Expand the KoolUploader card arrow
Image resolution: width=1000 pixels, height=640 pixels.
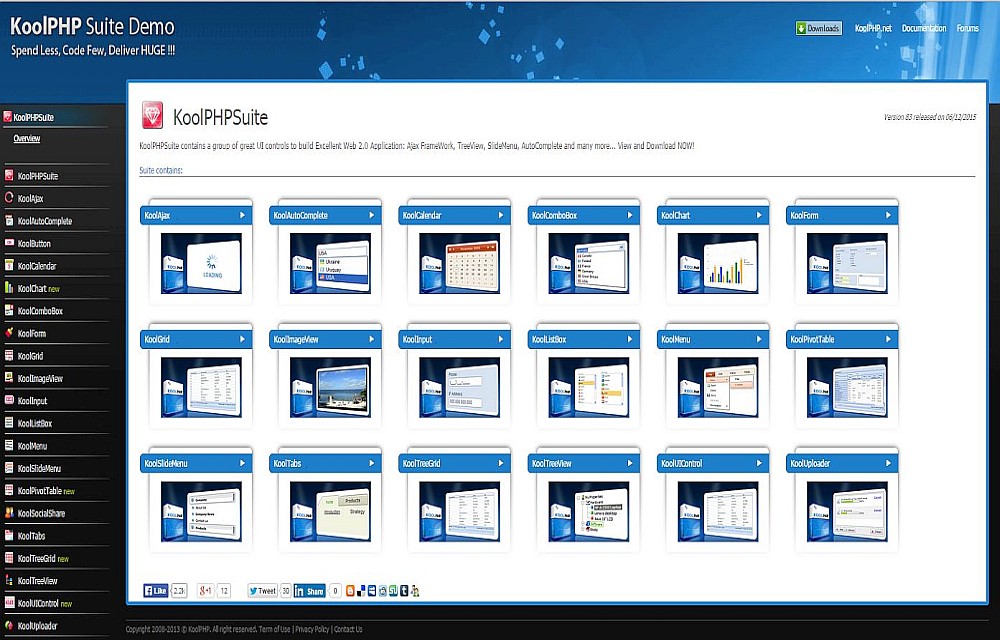(x=888, y=463)
